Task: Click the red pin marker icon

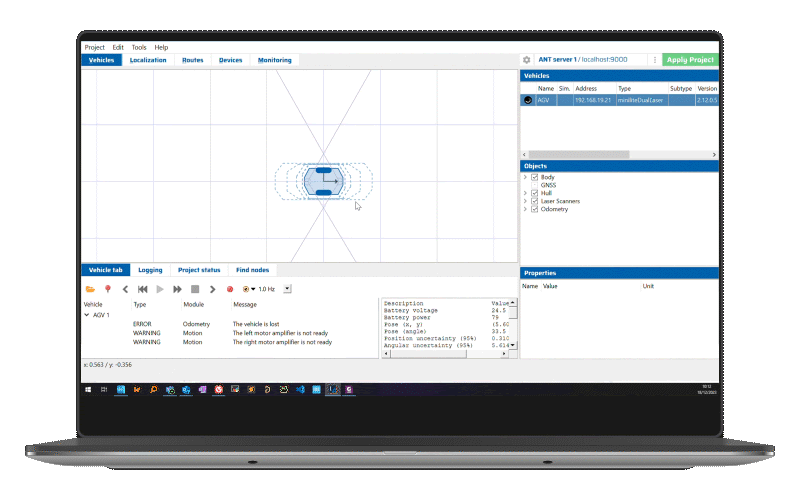Action: click(108, 289)
